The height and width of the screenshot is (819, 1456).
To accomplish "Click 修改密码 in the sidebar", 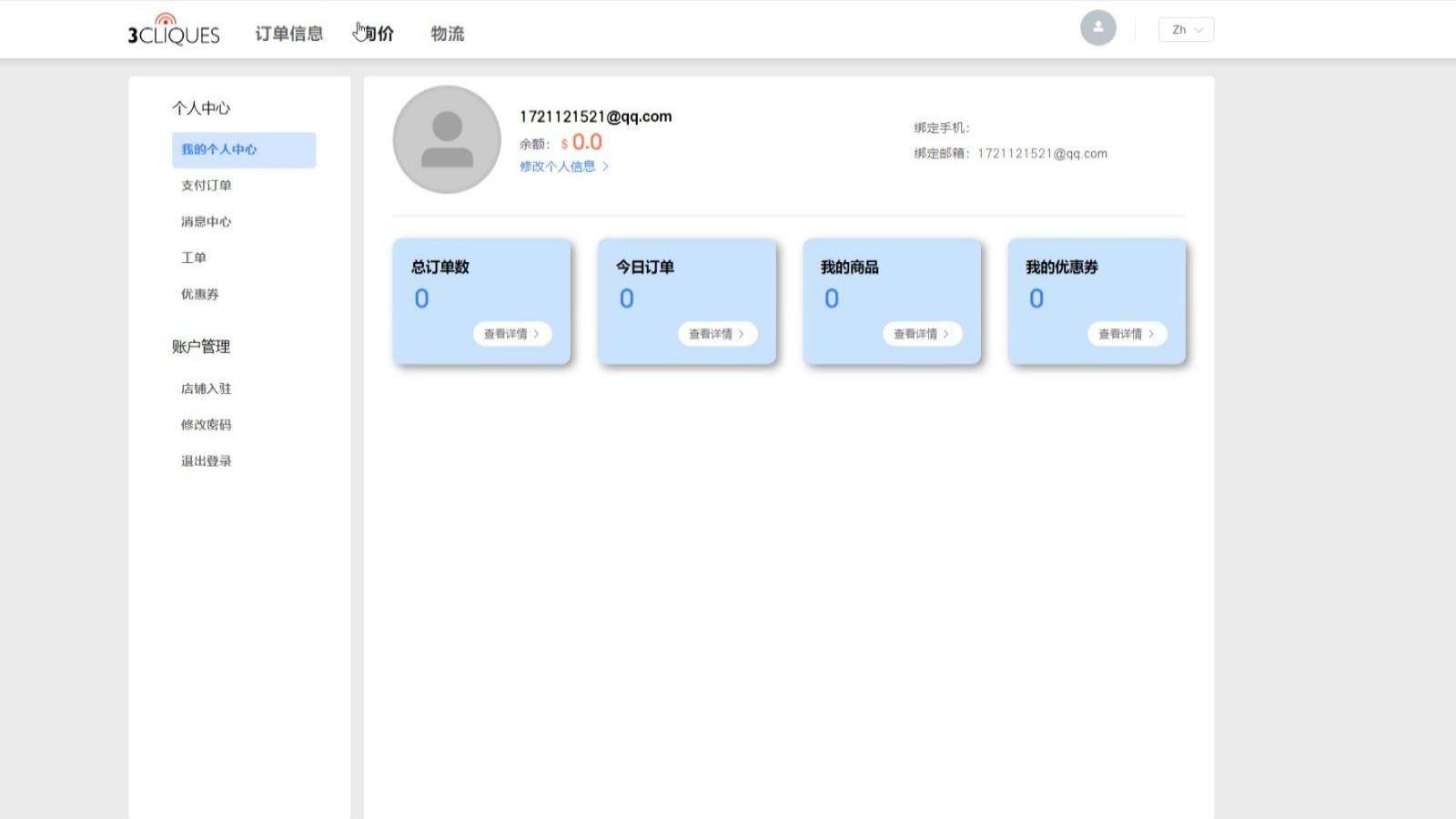I will point(205,424).
